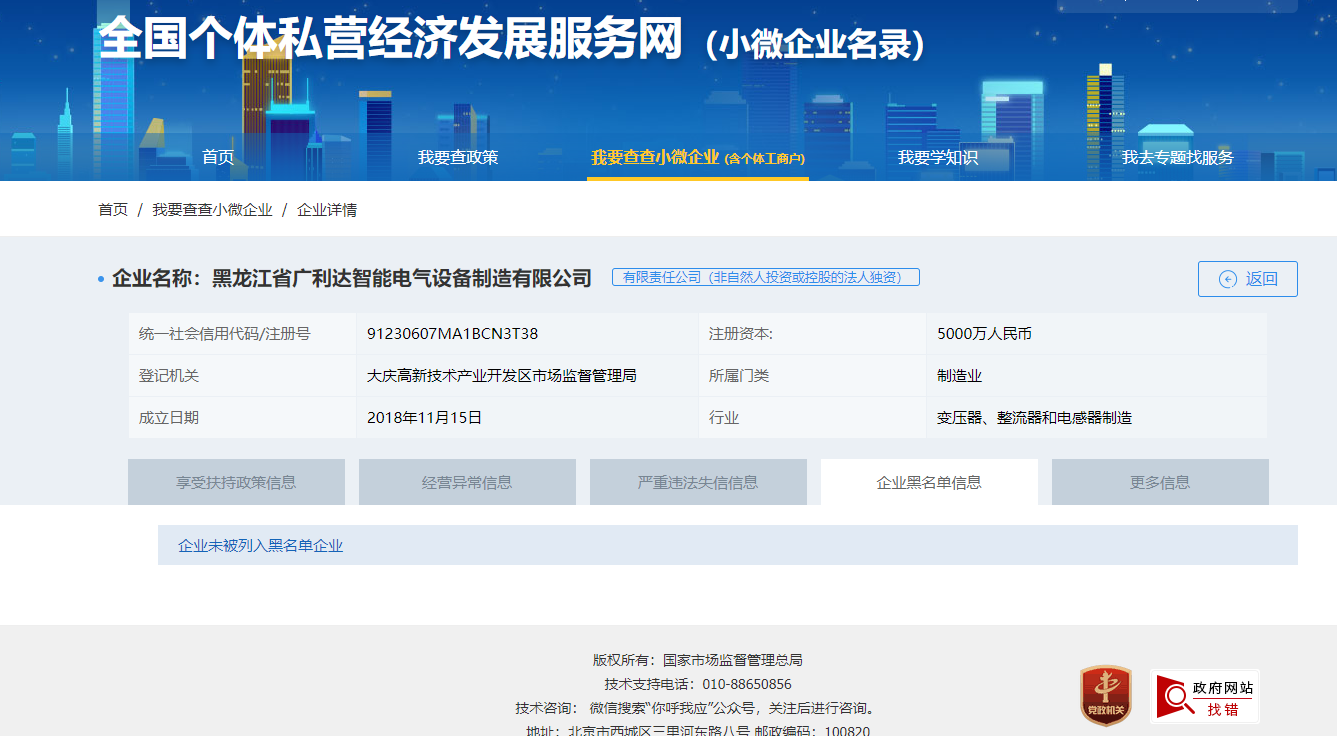Screen dimensions: 1337x736
Task: Switch to 享受扶持政策信息 tab
Action: pos(236,482)
